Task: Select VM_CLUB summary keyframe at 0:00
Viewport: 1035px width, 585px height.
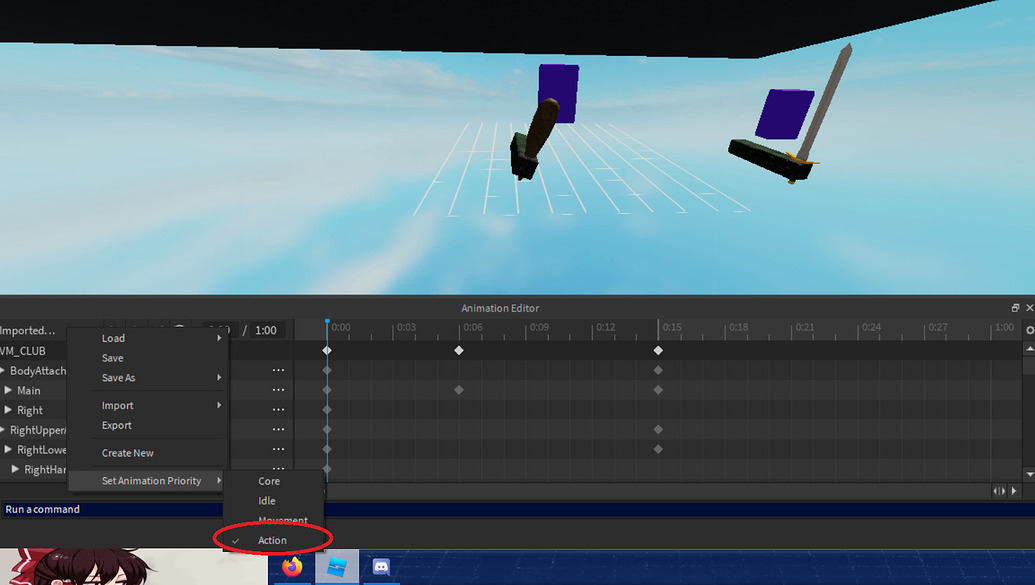Action: [x=327, y=351]
